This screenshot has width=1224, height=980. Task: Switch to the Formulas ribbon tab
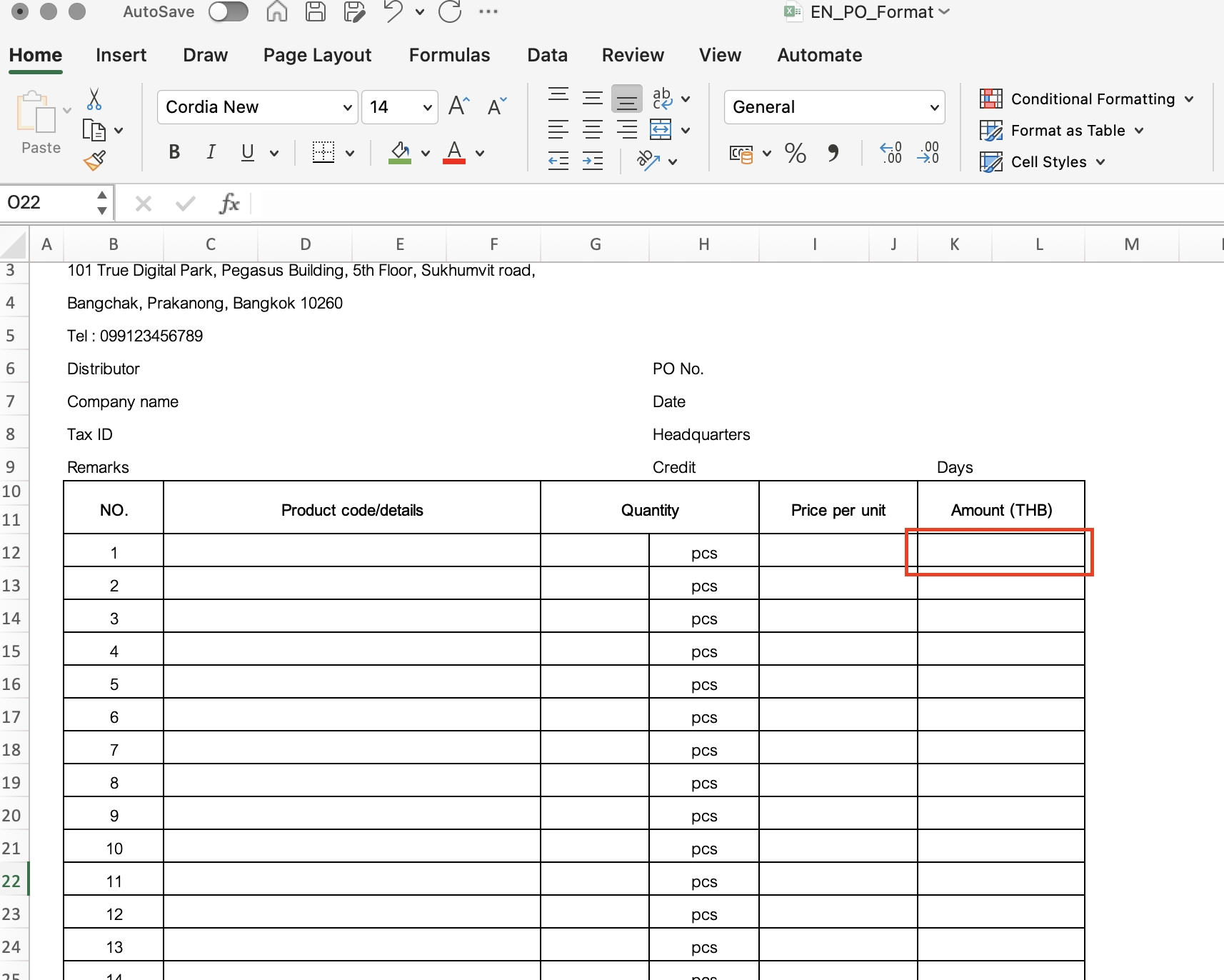(x=449, y=54)
